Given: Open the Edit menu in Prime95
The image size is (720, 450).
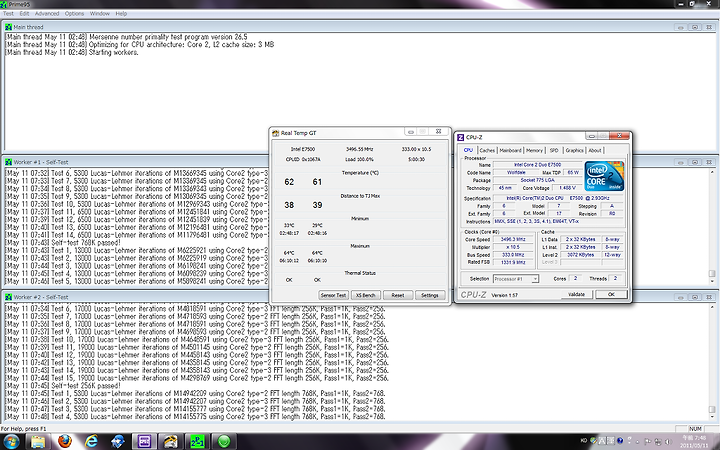Looking at the screenshot, I should (24, 14).
